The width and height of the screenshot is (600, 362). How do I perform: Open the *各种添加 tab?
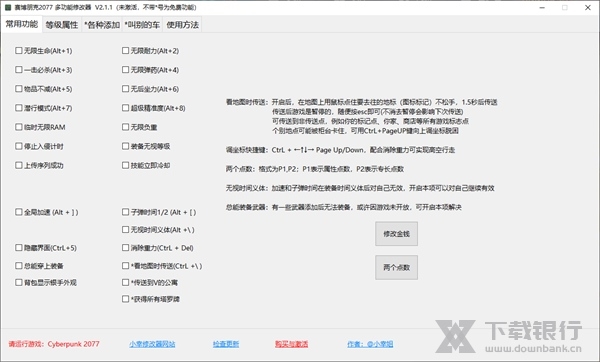102,25
